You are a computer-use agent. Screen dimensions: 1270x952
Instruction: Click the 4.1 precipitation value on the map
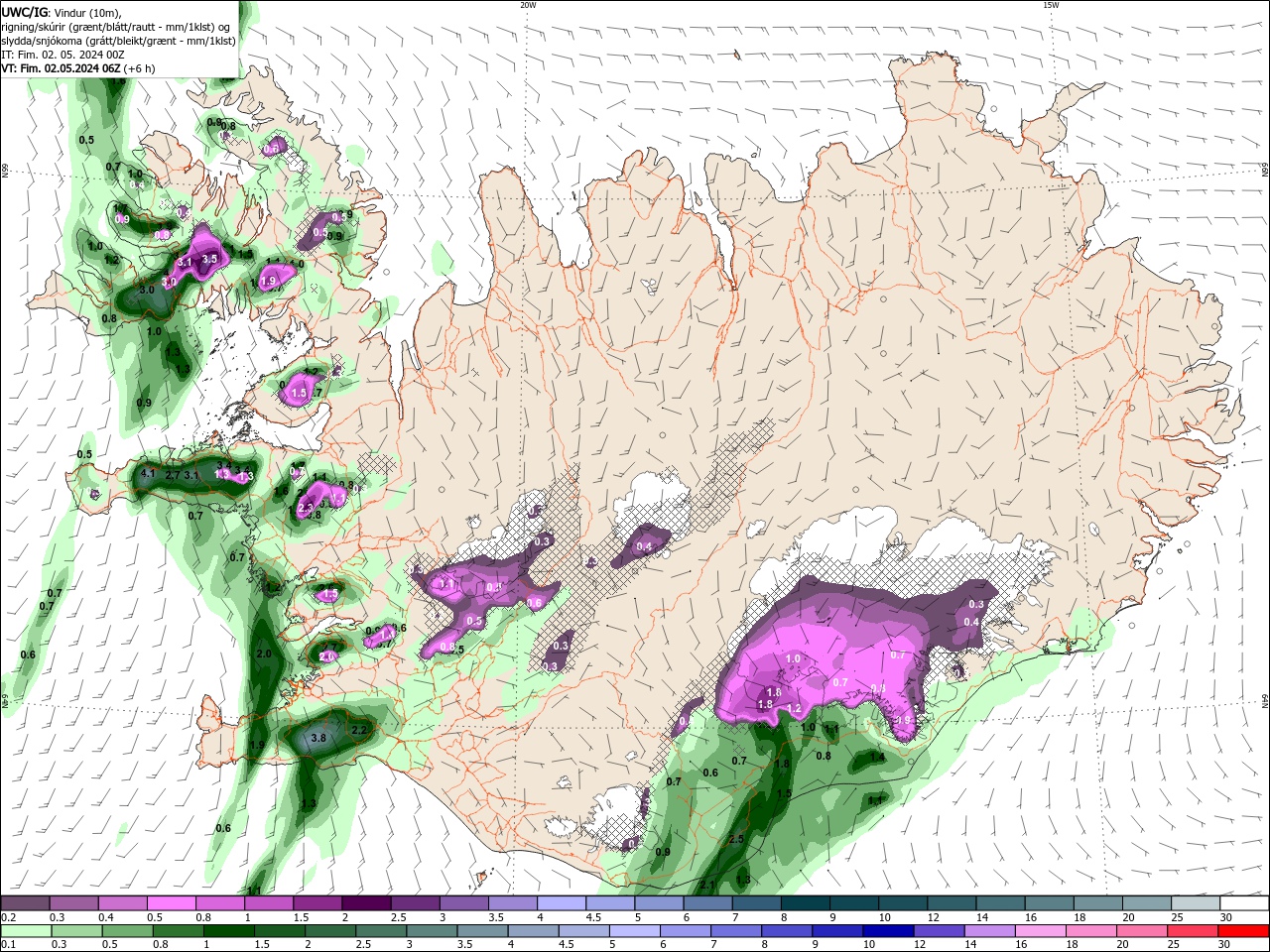pyautogui.click(x=149, y=474)
